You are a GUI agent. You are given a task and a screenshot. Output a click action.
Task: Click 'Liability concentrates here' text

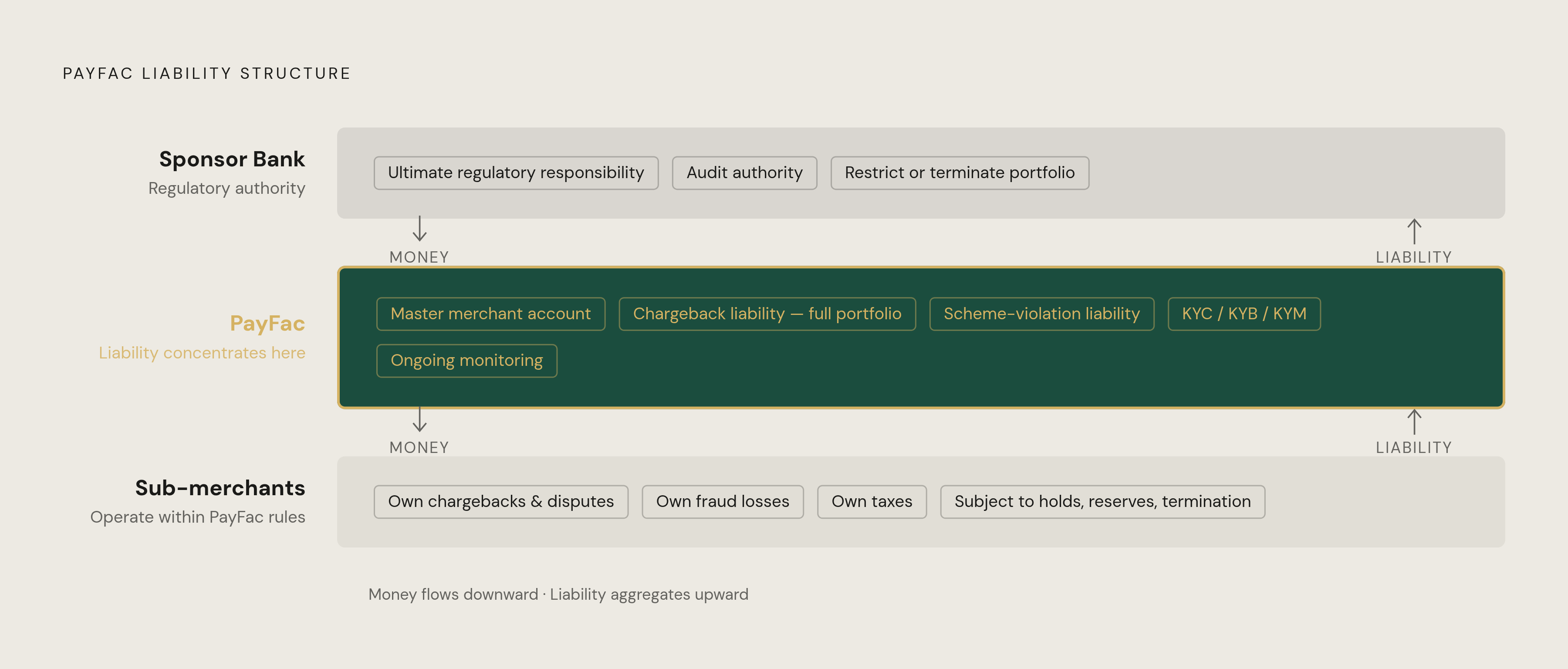(x=202, y=353)
